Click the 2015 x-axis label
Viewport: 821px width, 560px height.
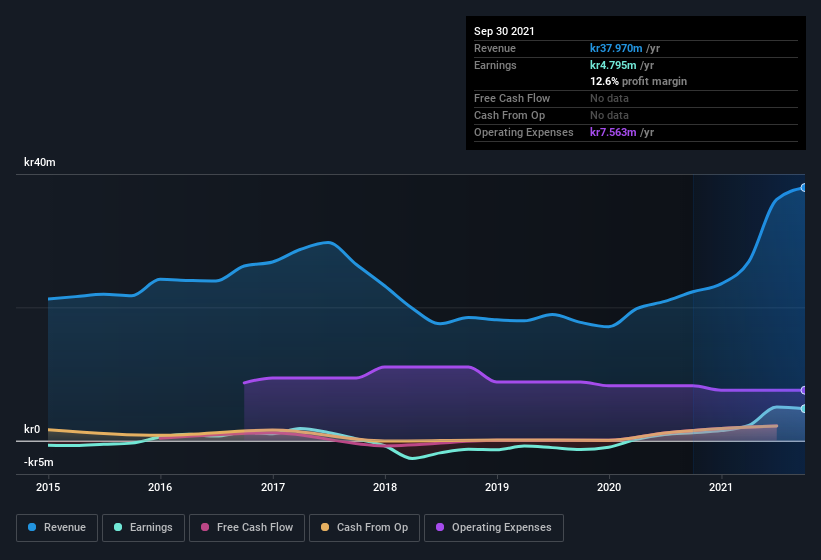pyautogui.click(x=48, y=487)
